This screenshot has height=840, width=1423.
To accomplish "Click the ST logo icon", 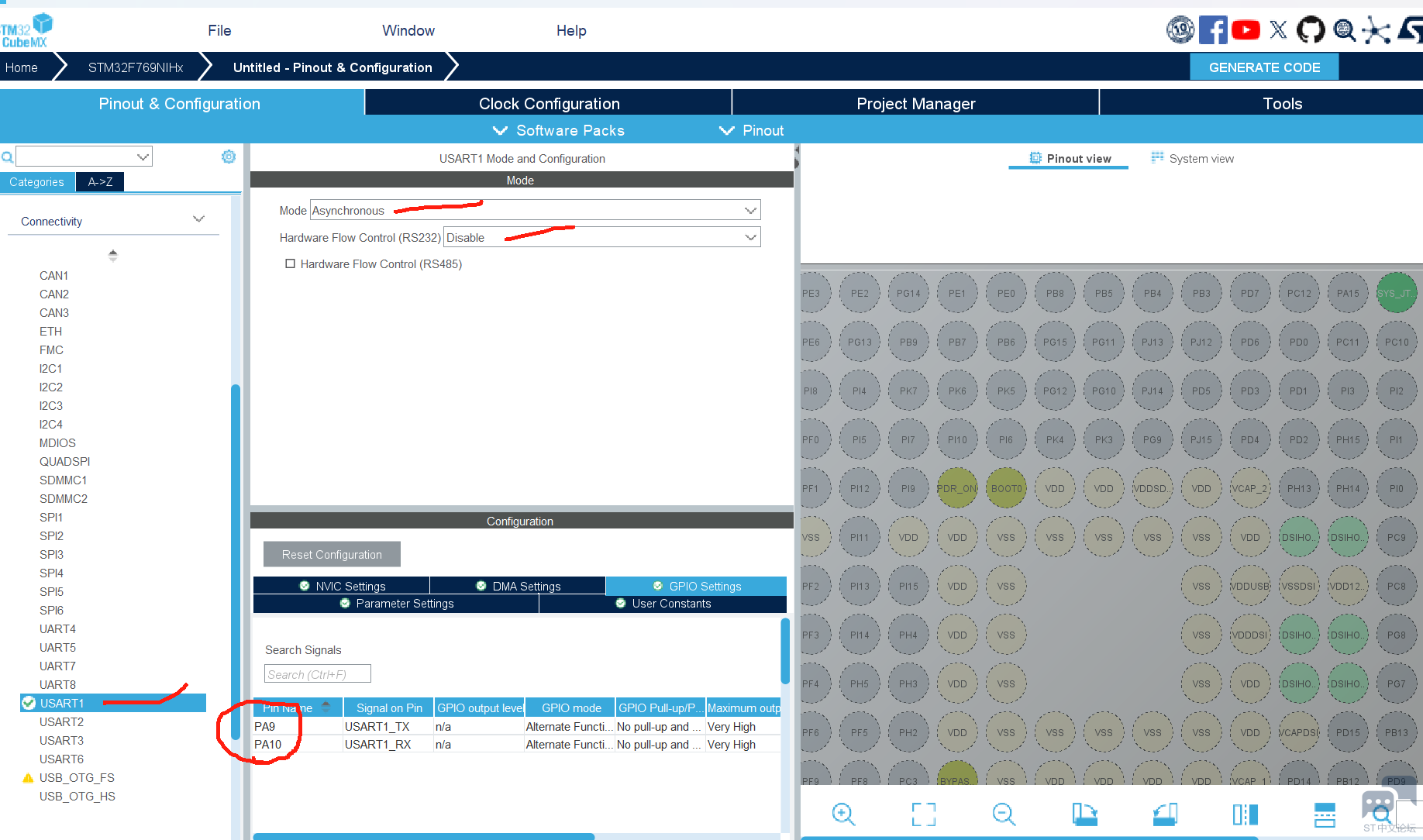I will coord(1411,30).
